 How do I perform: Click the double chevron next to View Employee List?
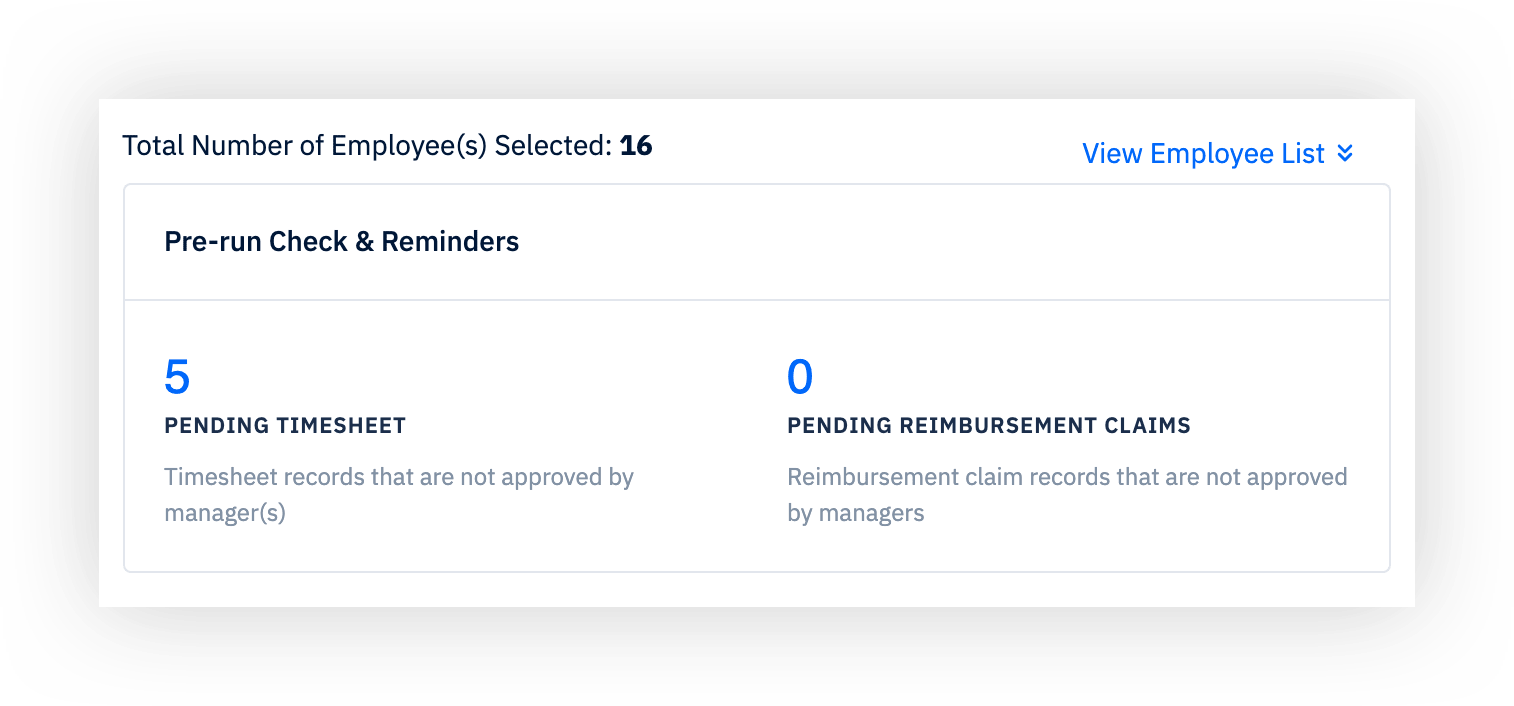[x=1345, y=153]
